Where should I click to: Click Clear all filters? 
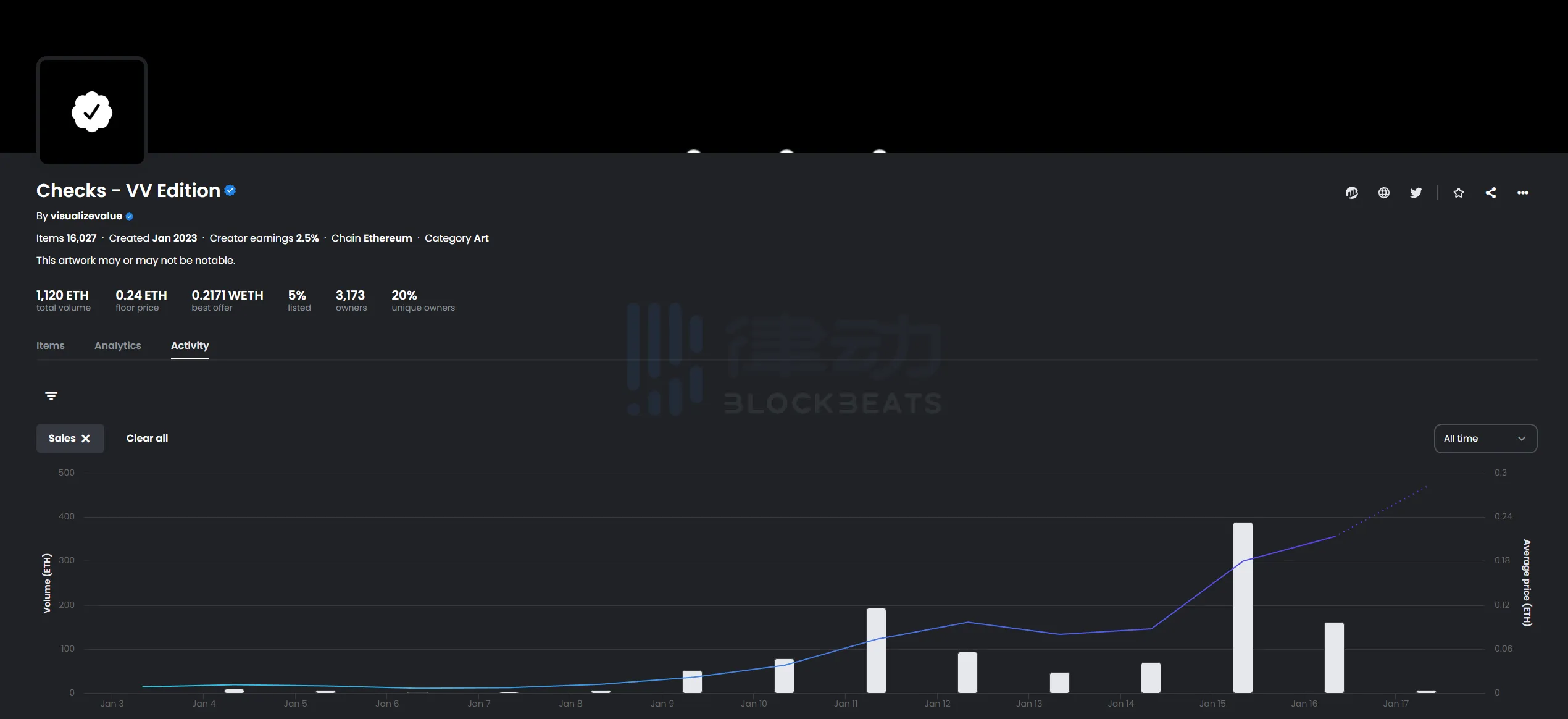pyautogui.click(x=147, y=439)
